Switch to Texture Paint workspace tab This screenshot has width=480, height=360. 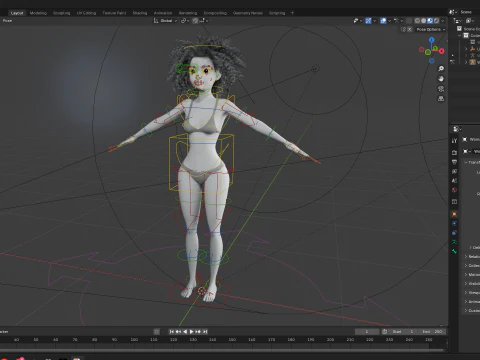click(x=114, y=13)
